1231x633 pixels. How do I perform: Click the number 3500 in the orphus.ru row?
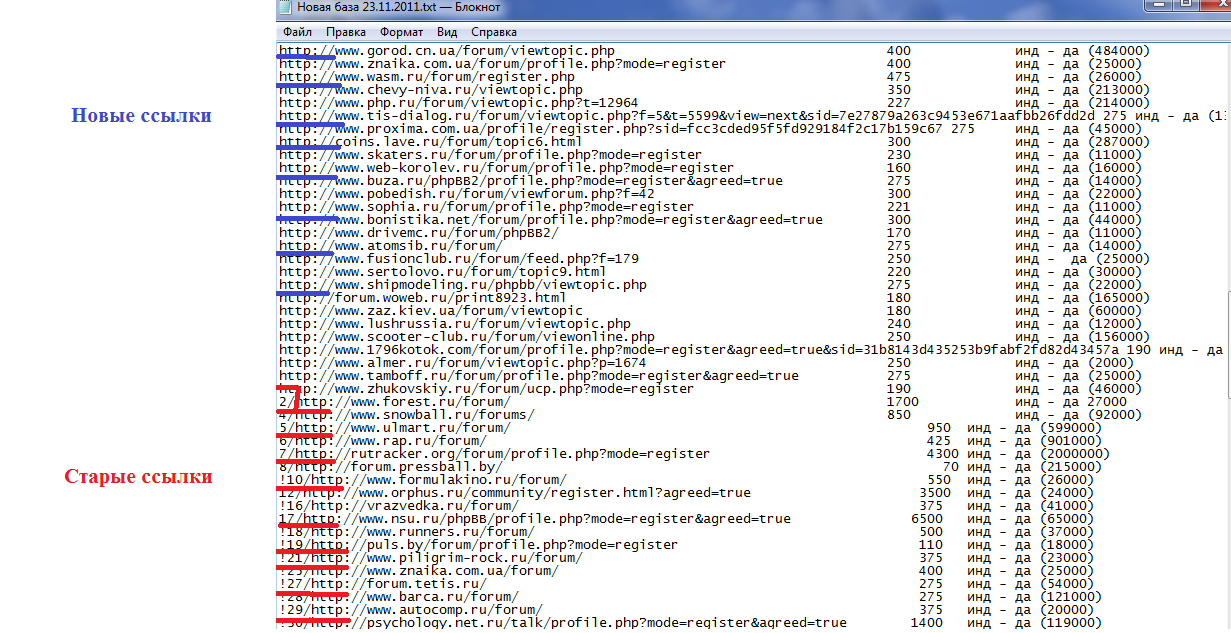point(935,493)
